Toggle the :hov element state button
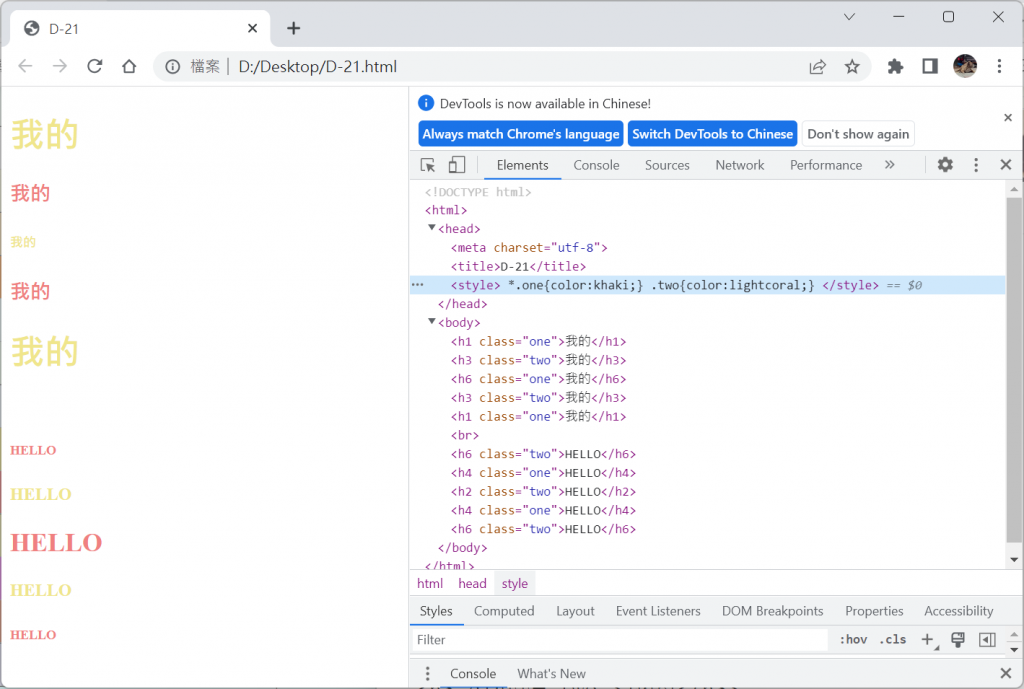The width and height of the screenshot is (1024, 689). [x=853, y=640]
